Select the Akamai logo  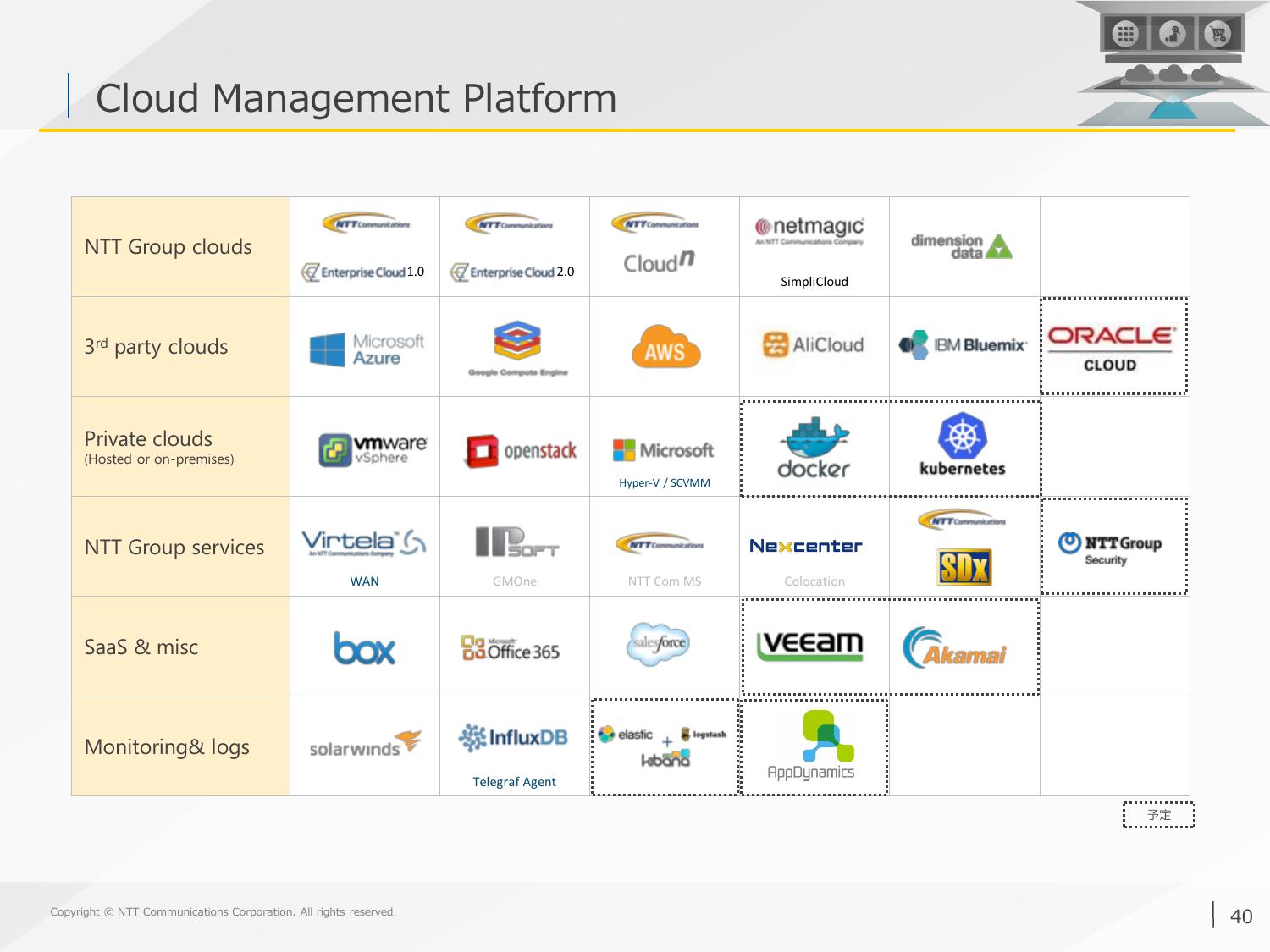(x=954, y=647)
